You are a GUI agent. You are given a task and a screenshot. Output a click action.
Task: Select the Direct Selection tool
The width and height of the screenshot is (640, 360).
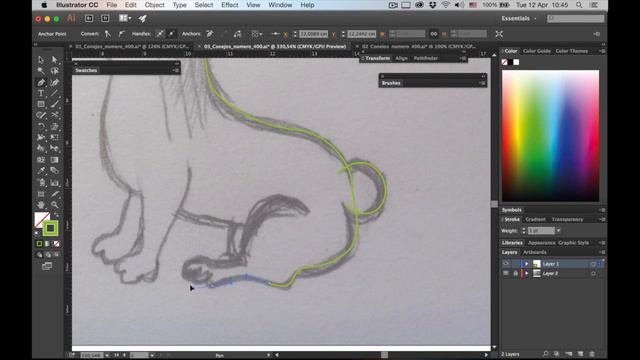click(55, 60)
